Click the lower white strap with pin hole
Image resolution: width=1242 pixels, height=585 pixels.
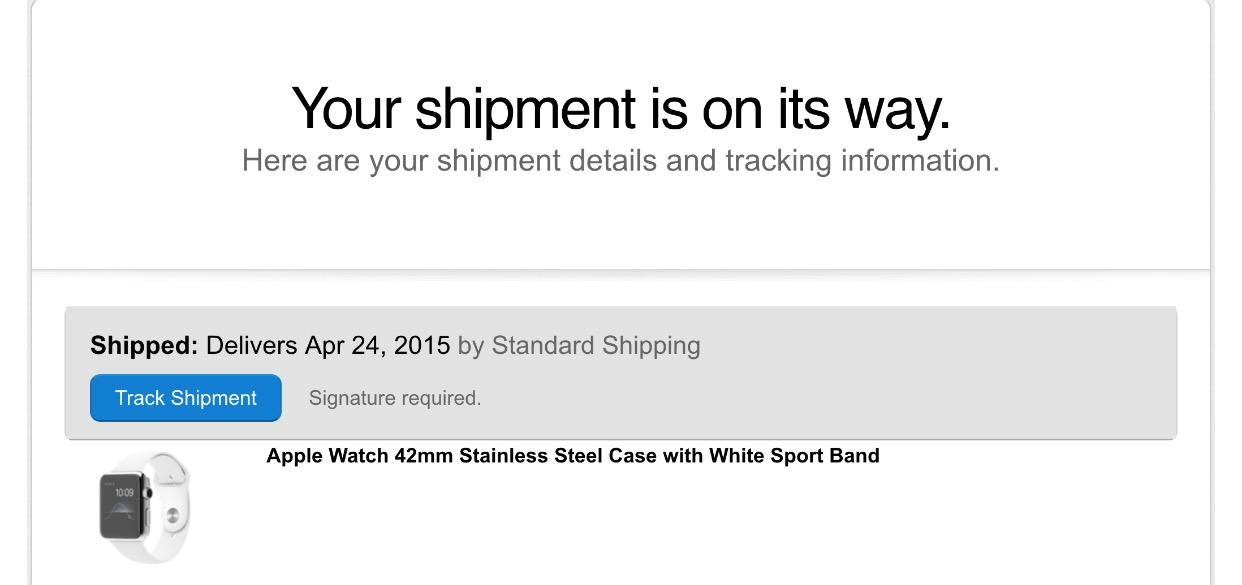(x=172, y=520)
